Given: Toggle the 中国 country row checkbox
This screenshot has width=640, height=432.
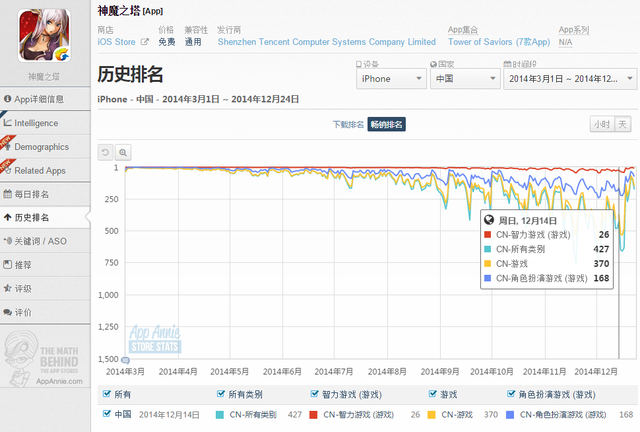Looking at the screenshot, I should point(107,414).
